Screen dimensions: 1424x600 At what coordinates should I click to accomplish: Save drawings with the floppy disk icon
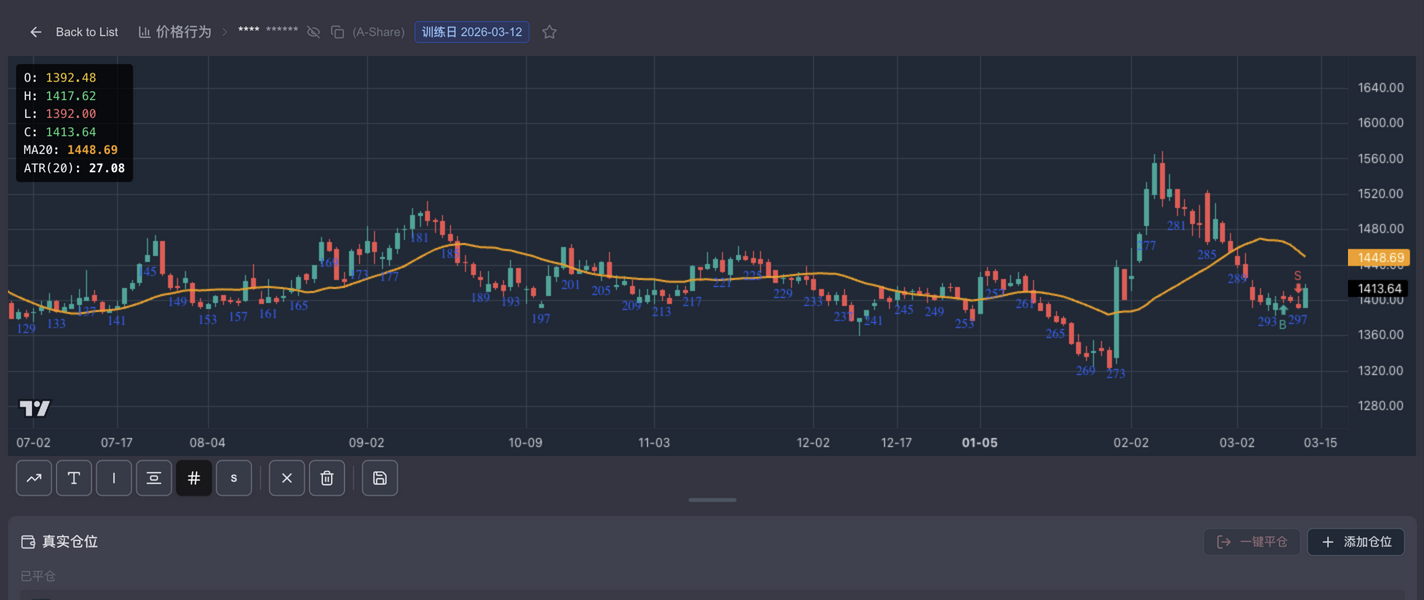pos(380,478)
